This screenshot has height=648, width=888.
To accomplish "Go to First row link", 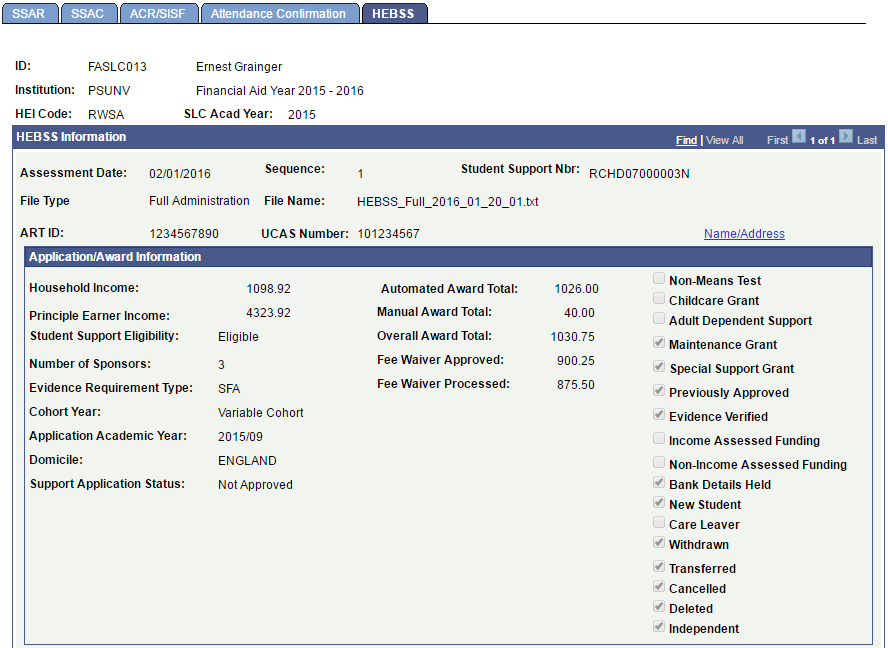I will [777, 140].
